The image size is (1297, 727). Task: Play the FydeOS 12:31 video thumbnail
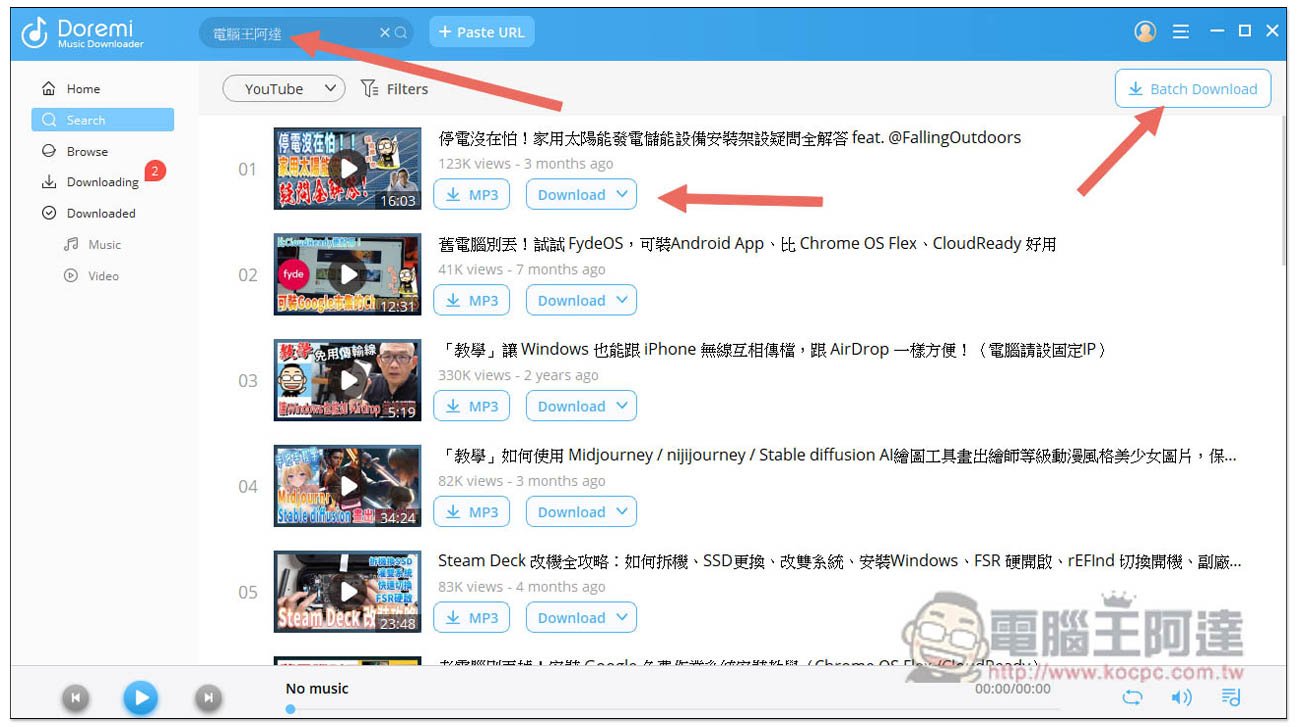348,274
